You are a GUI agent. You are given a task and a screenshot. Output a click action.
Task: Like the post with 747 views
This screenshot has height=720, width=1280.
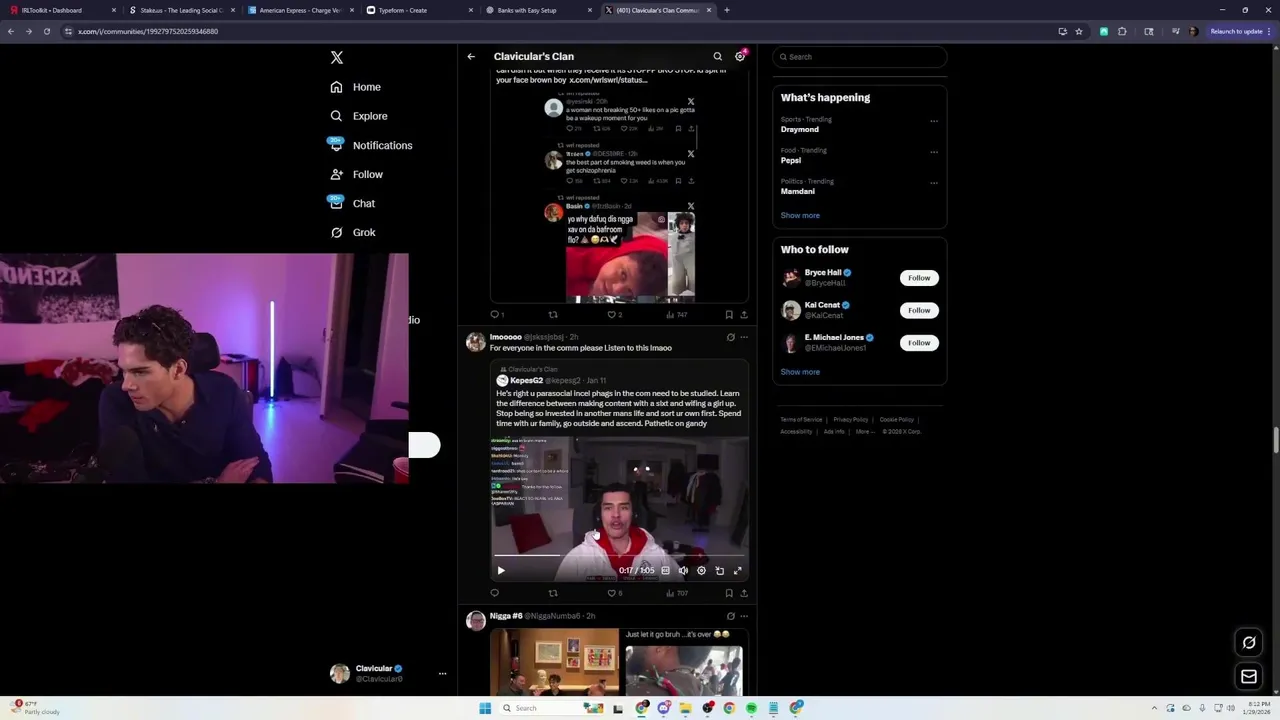pyautogui.click(x=614, y=314)
